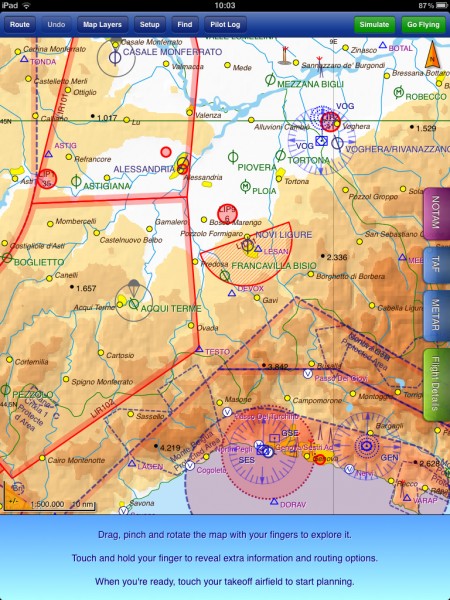The height and width of the screenshot is (600, 450).
Task: Click the Go Flying button
Action: point(423,25)
